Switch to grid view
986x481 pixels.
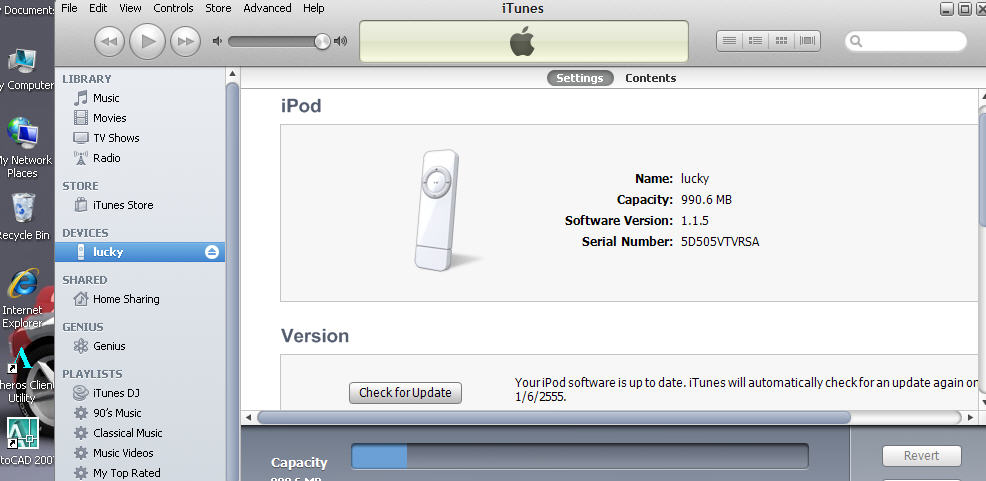[781, 41]
